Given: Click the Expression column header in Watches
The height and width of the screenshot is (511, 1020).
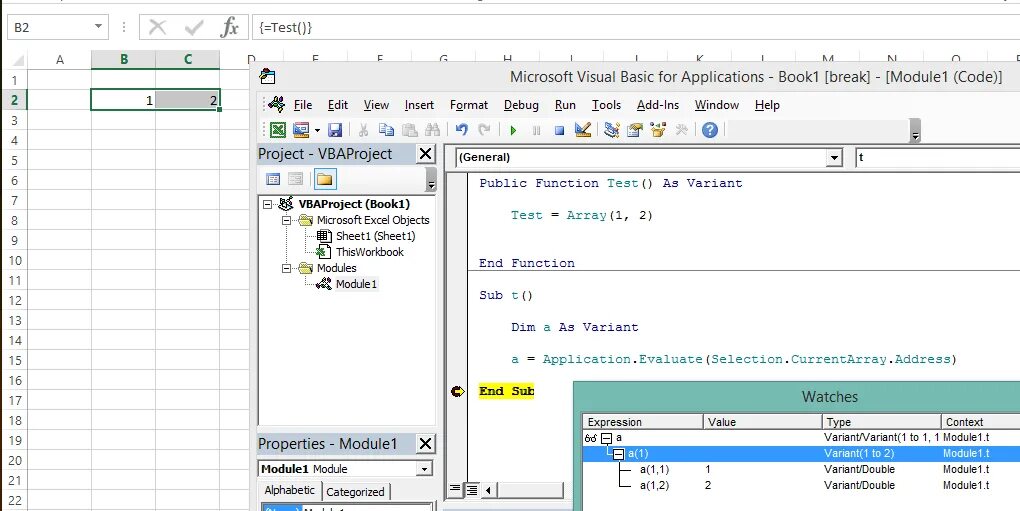Looking at the screenshot, I should [643, 422].
